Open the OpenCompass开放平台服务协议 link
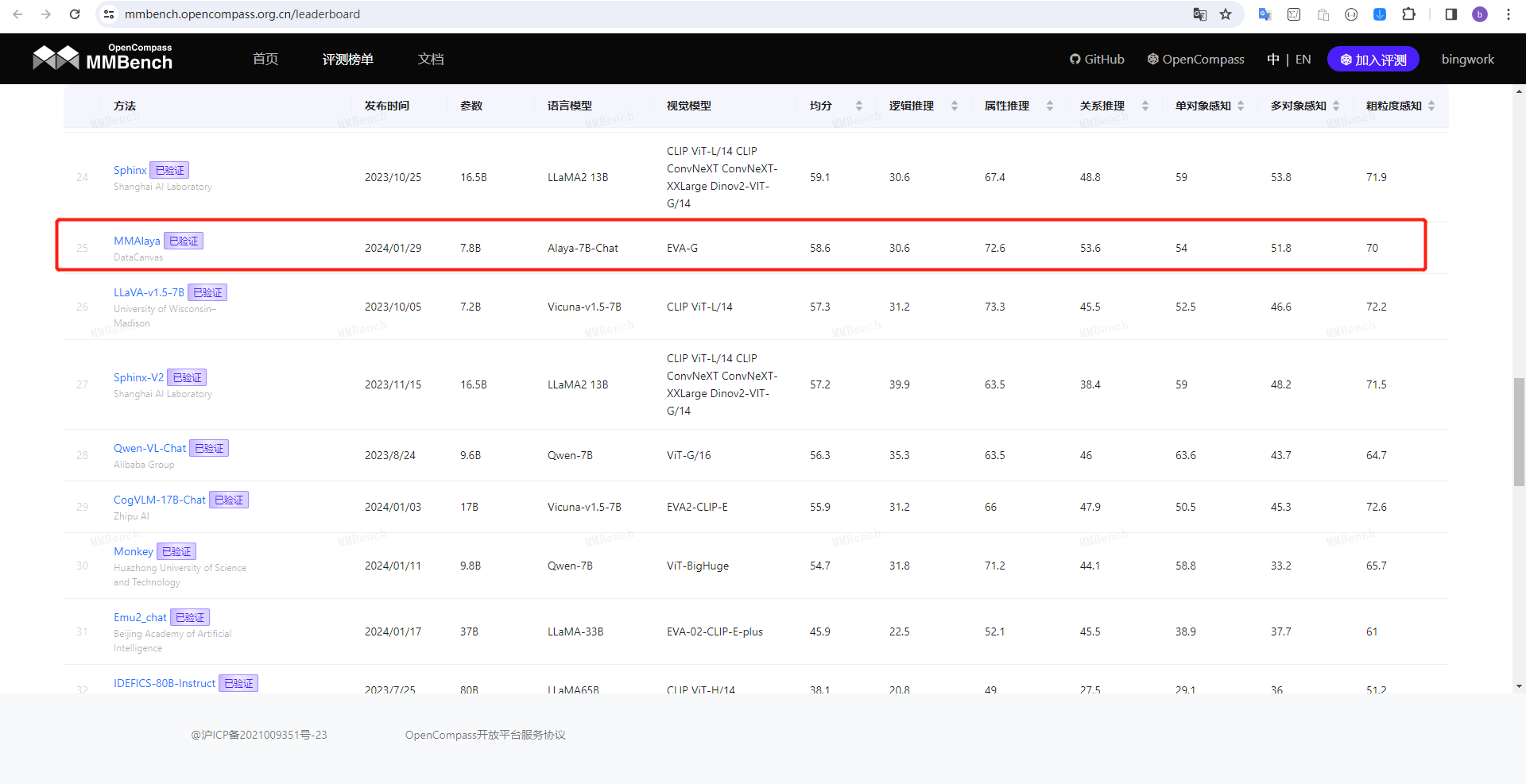1526x784 pixels. [486, 735]
